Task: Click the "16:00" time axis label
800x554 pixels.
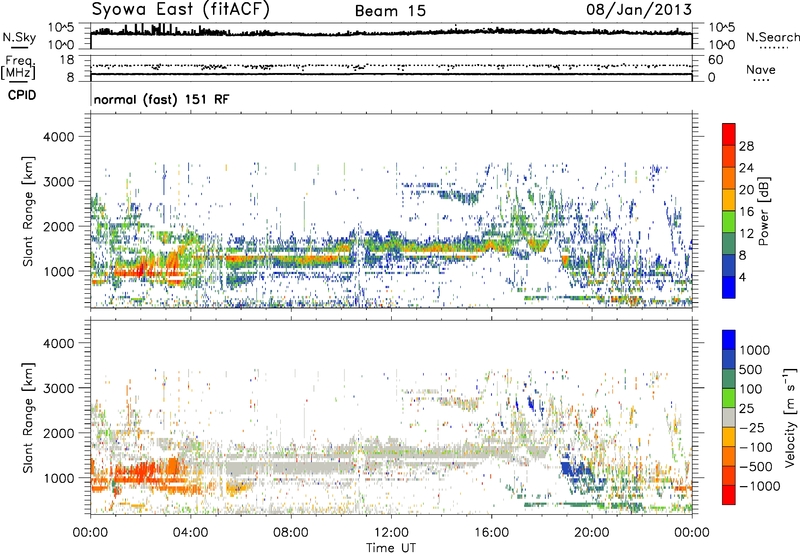Action: click(x=492, y=533)
